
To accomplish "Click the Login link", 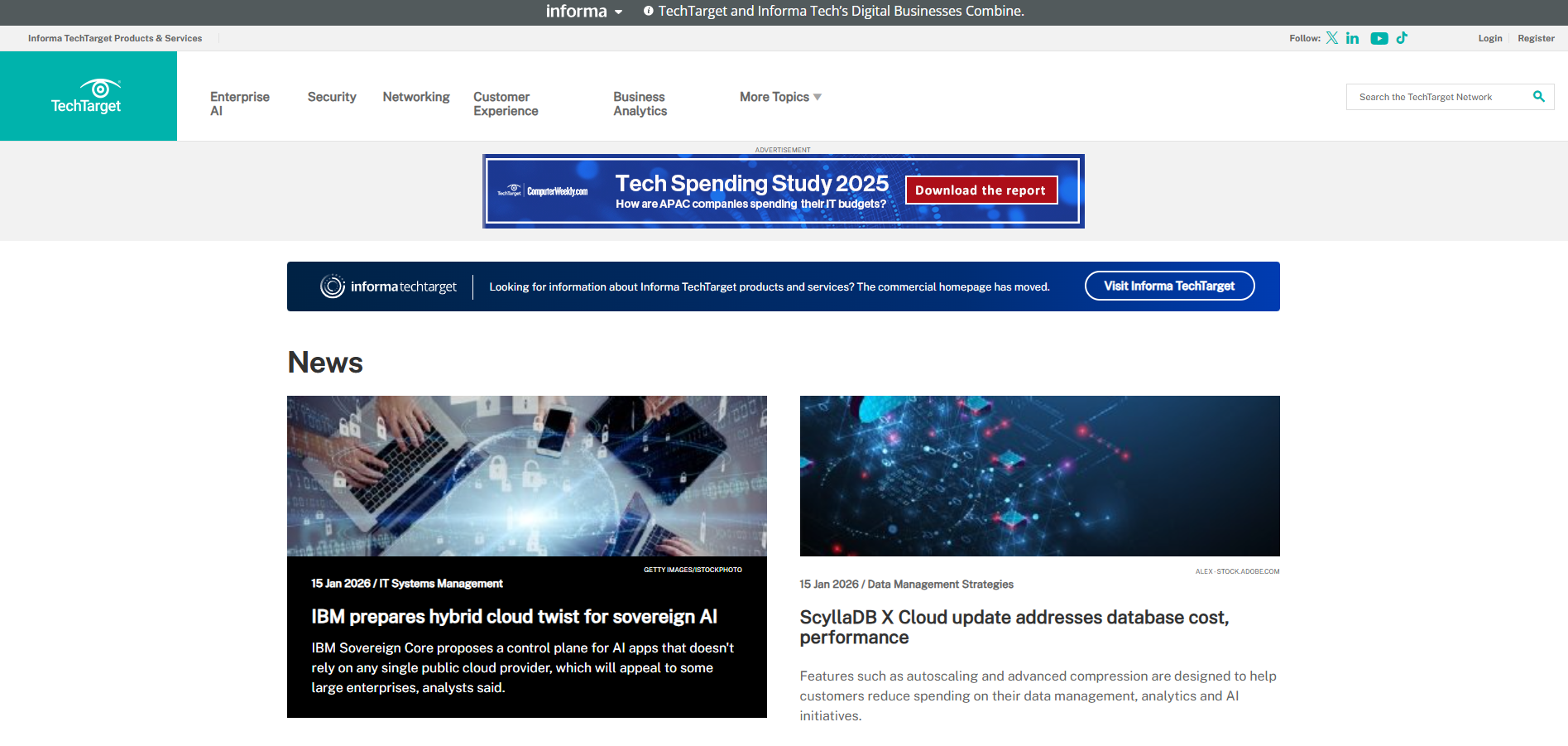I will click(1490, 38).
